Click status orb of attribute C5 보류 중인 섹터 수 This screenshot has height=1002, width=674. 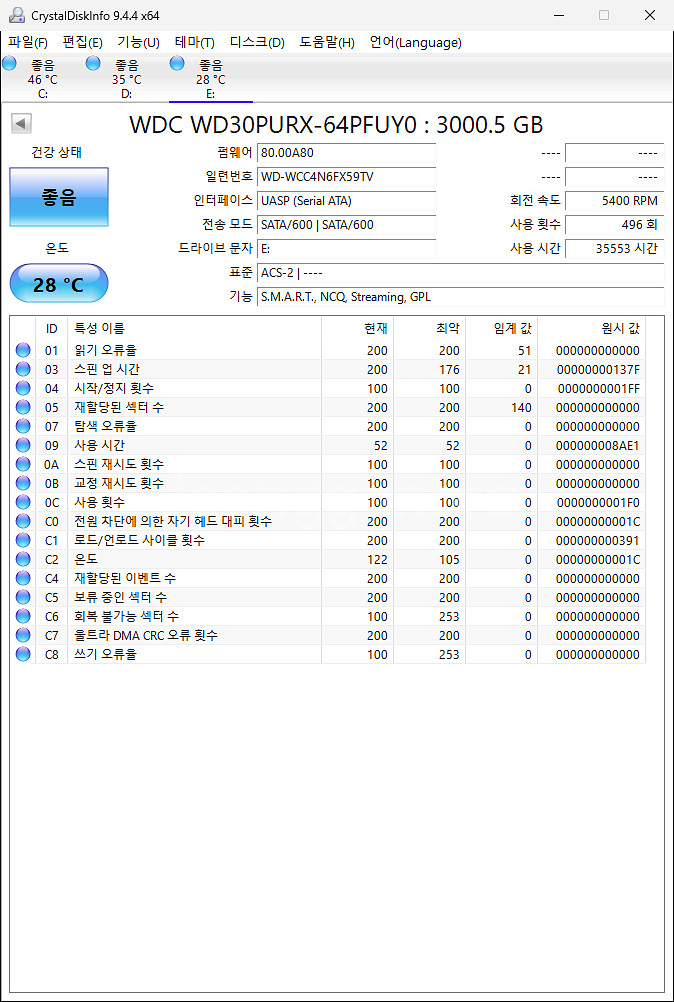pos(23,597)
